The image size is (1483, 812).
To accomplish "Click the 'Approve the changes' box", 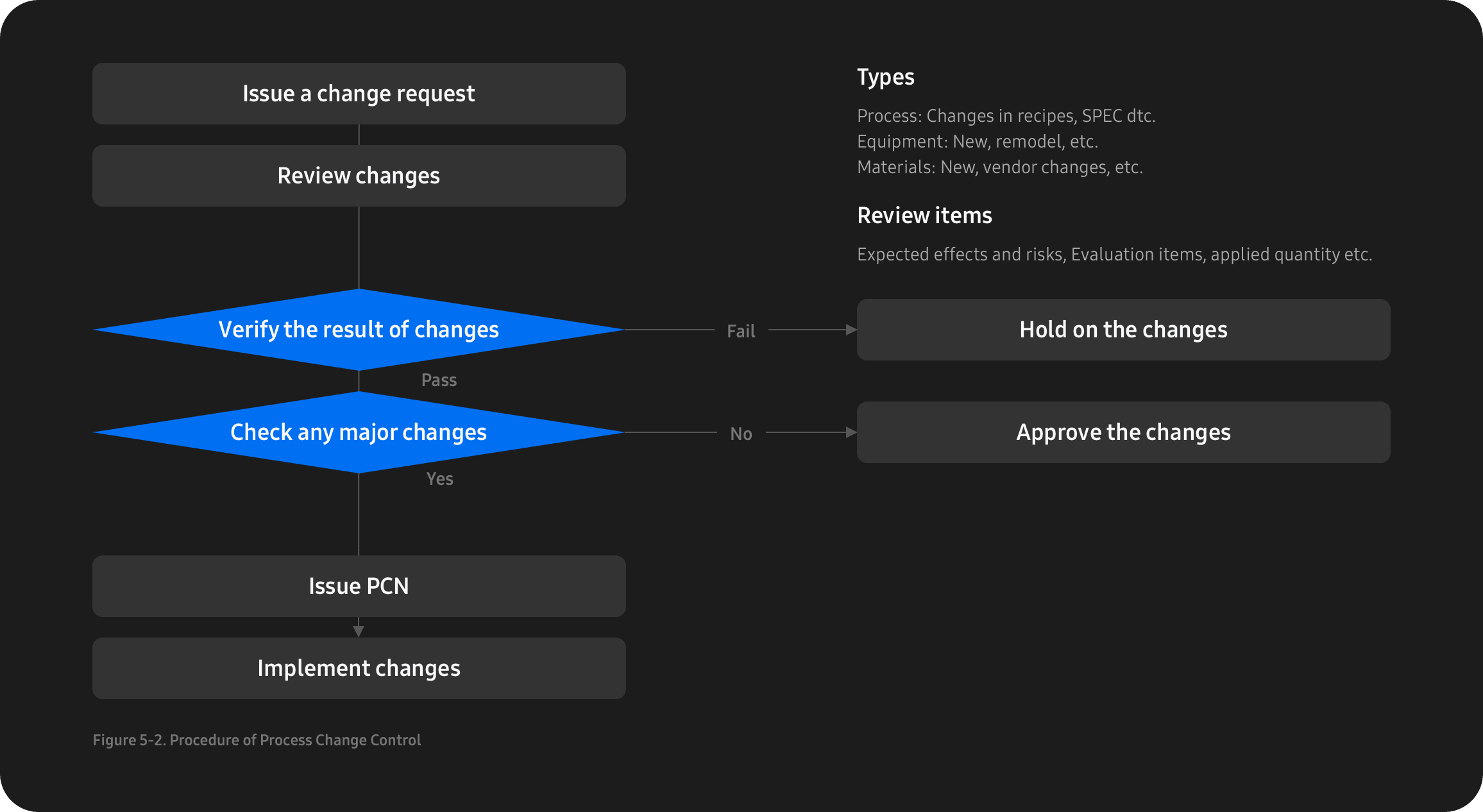I will [1123, 432].
